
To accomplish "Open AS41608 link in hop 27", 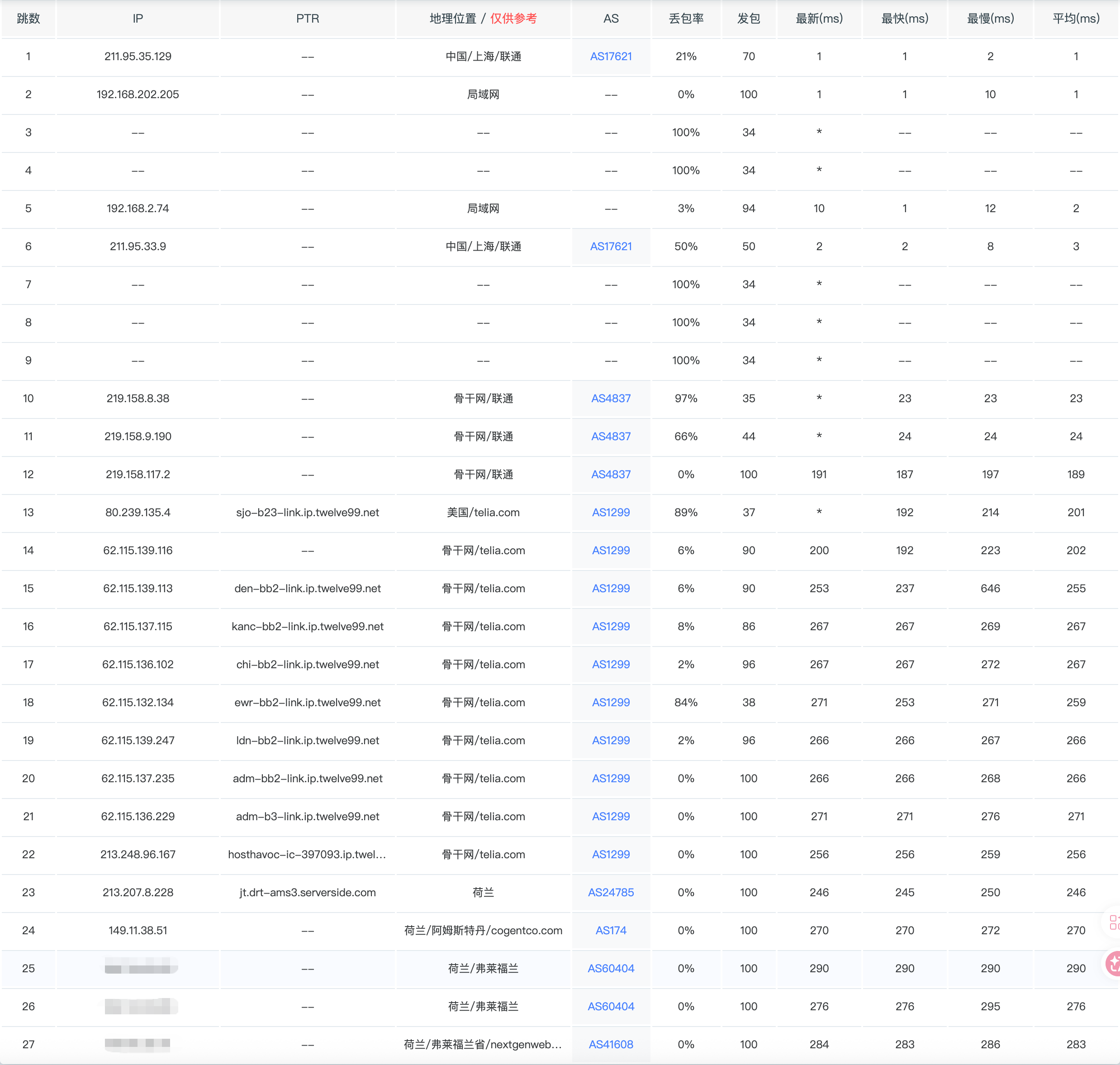I will tap(611, 1045).
